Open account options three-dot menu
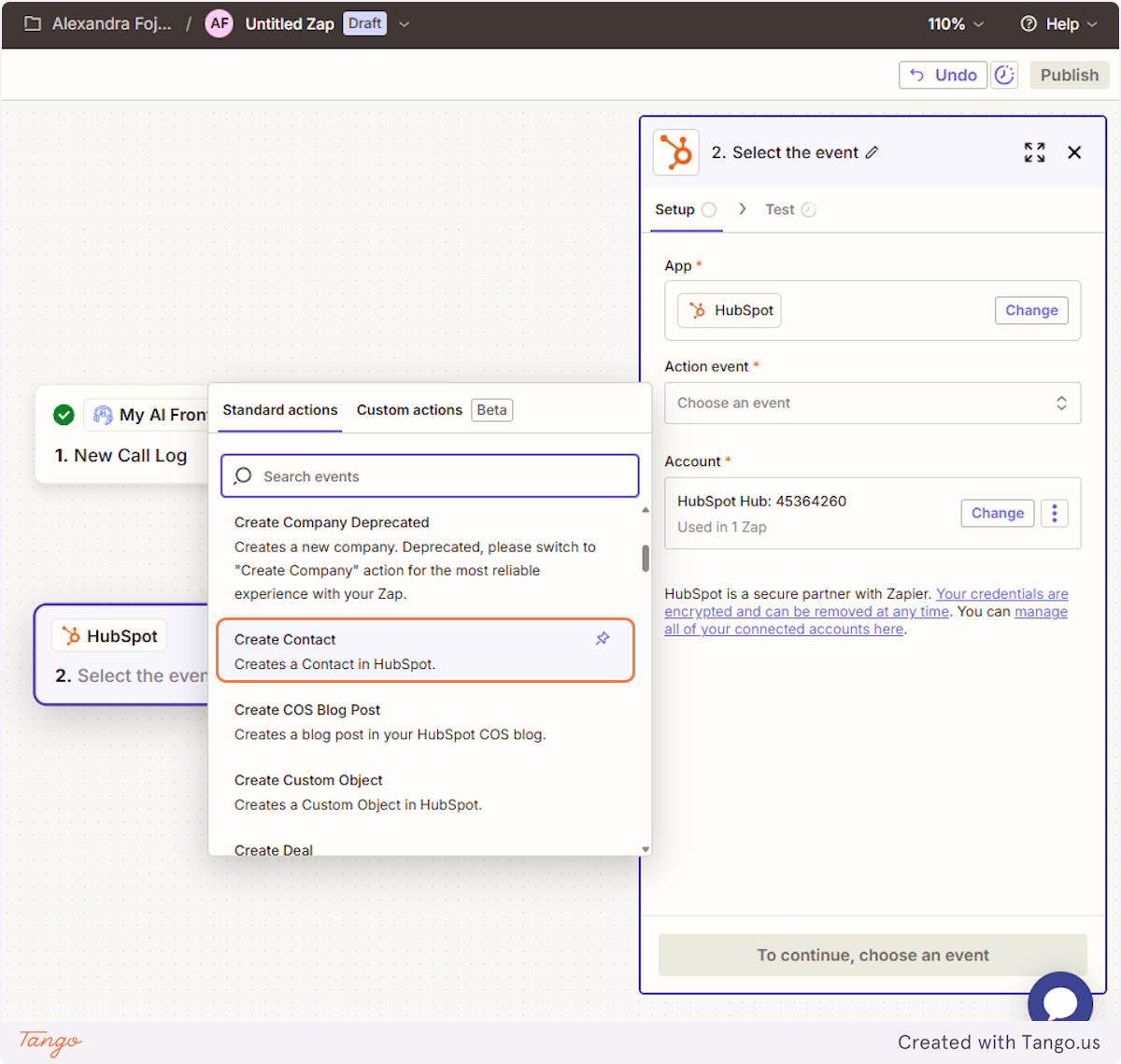The image size is (1121, 1064). (x=1055, y=513)
